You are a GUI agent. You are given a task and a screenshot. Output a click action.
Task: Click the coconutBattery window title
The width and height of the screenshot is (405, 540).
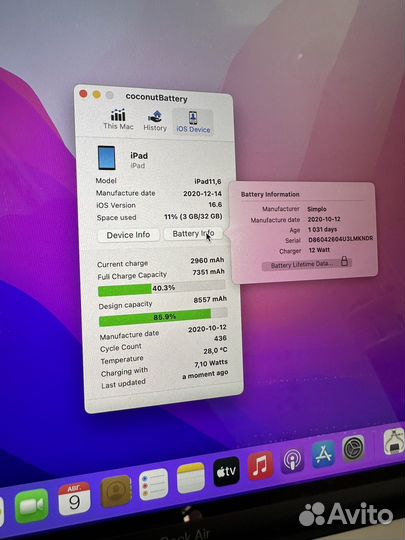coord(156,97)
